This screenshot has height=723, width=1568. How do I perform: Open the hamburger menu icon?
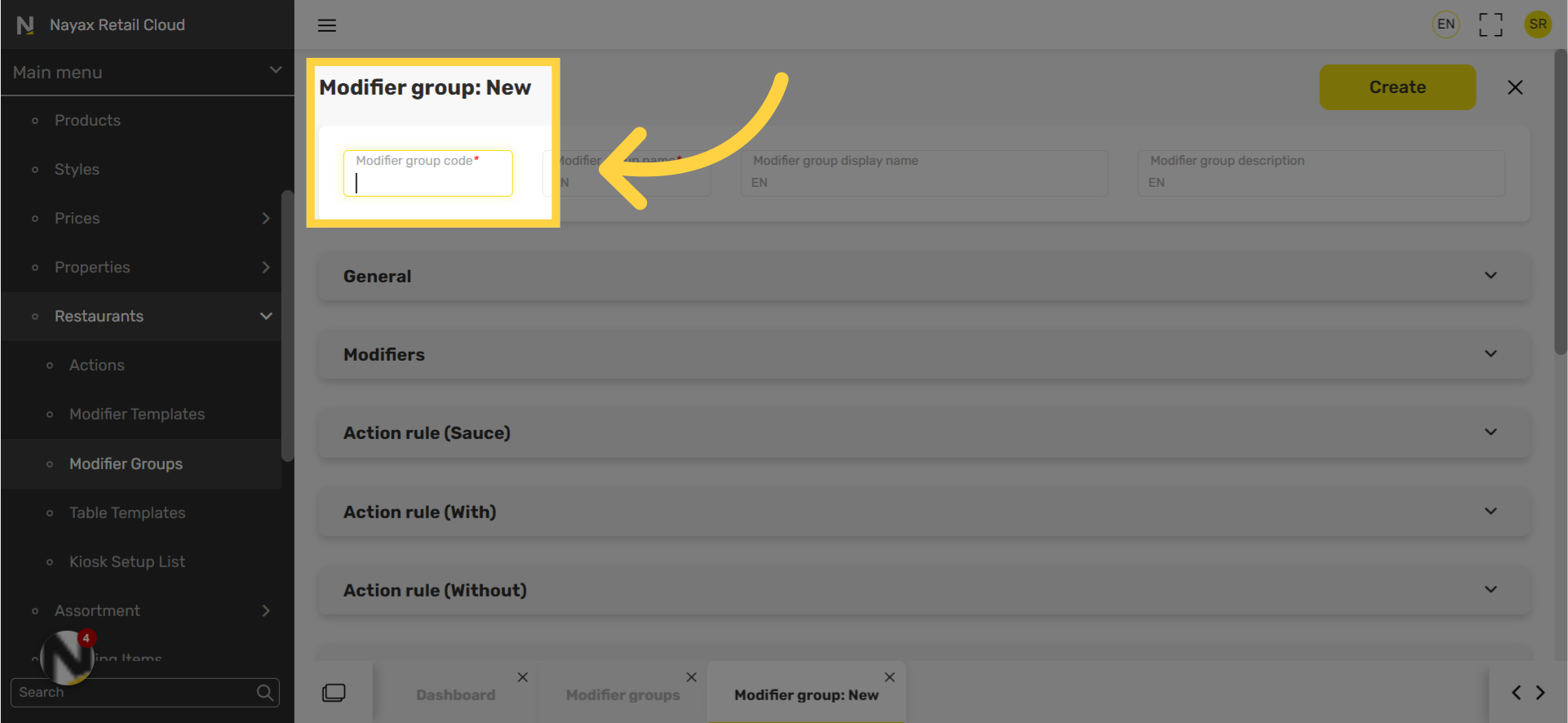pos(327,25)
